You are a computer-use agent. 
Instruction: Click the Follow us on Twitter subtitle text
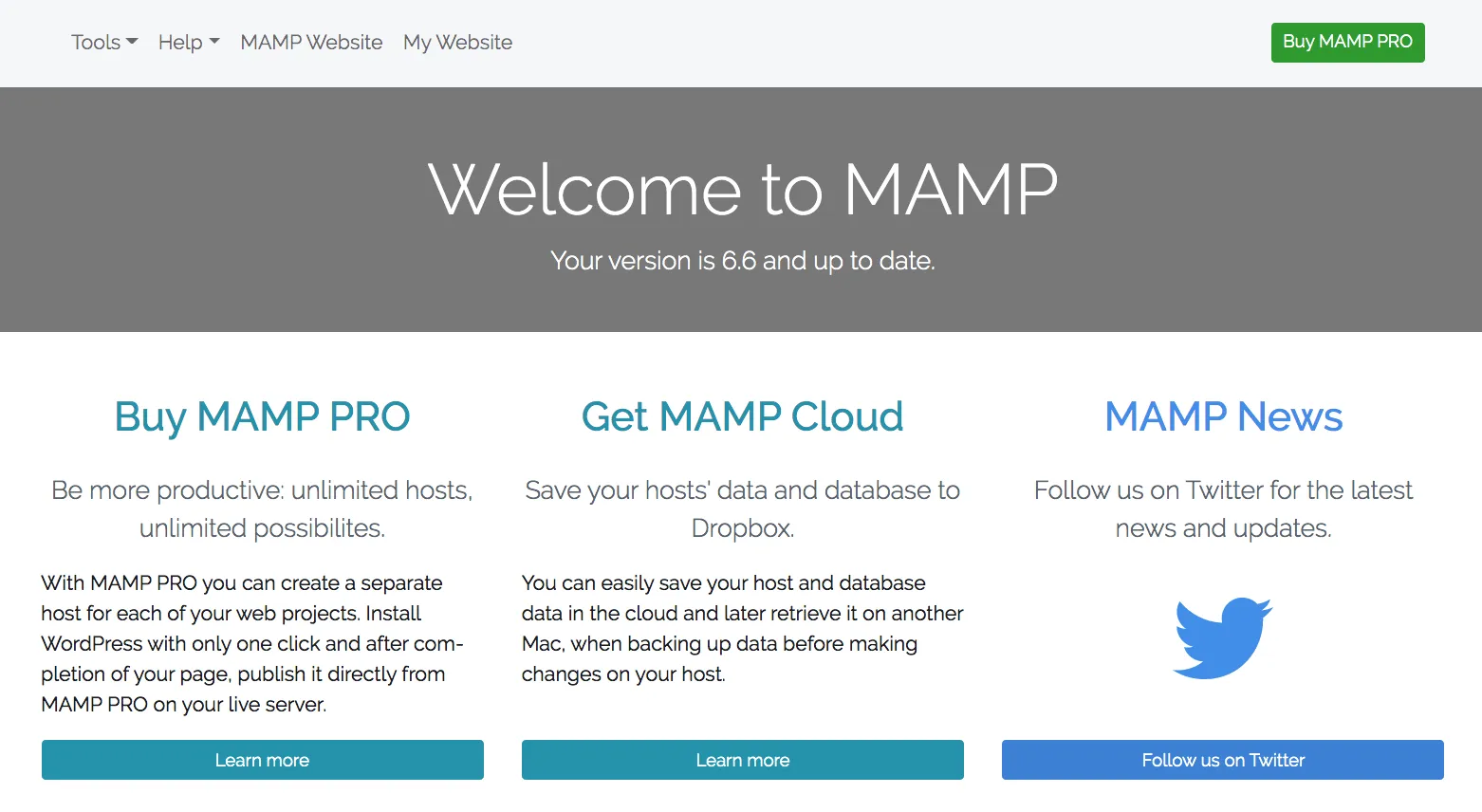point(1223,508)
